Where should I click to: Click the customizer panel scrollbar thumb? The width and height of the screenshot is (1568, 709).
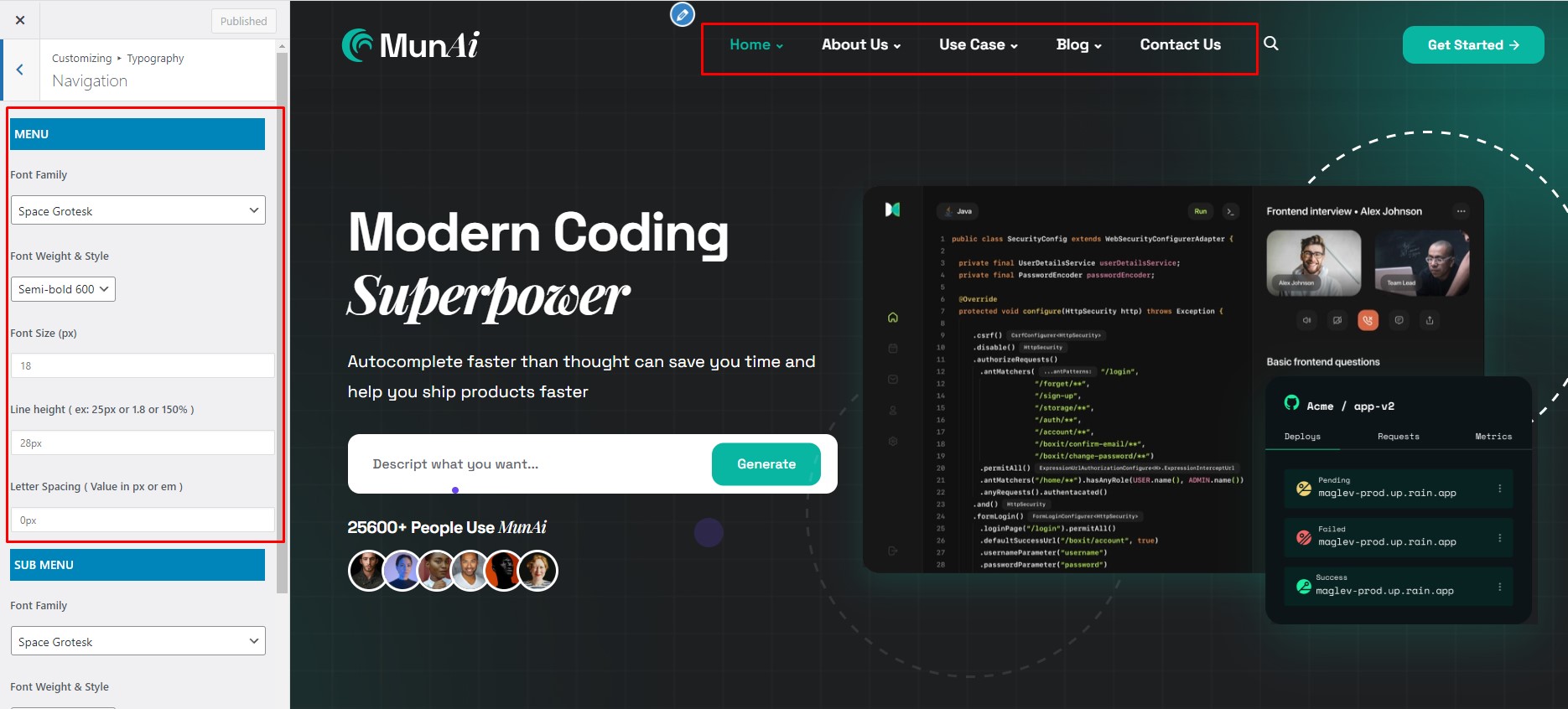282,323
